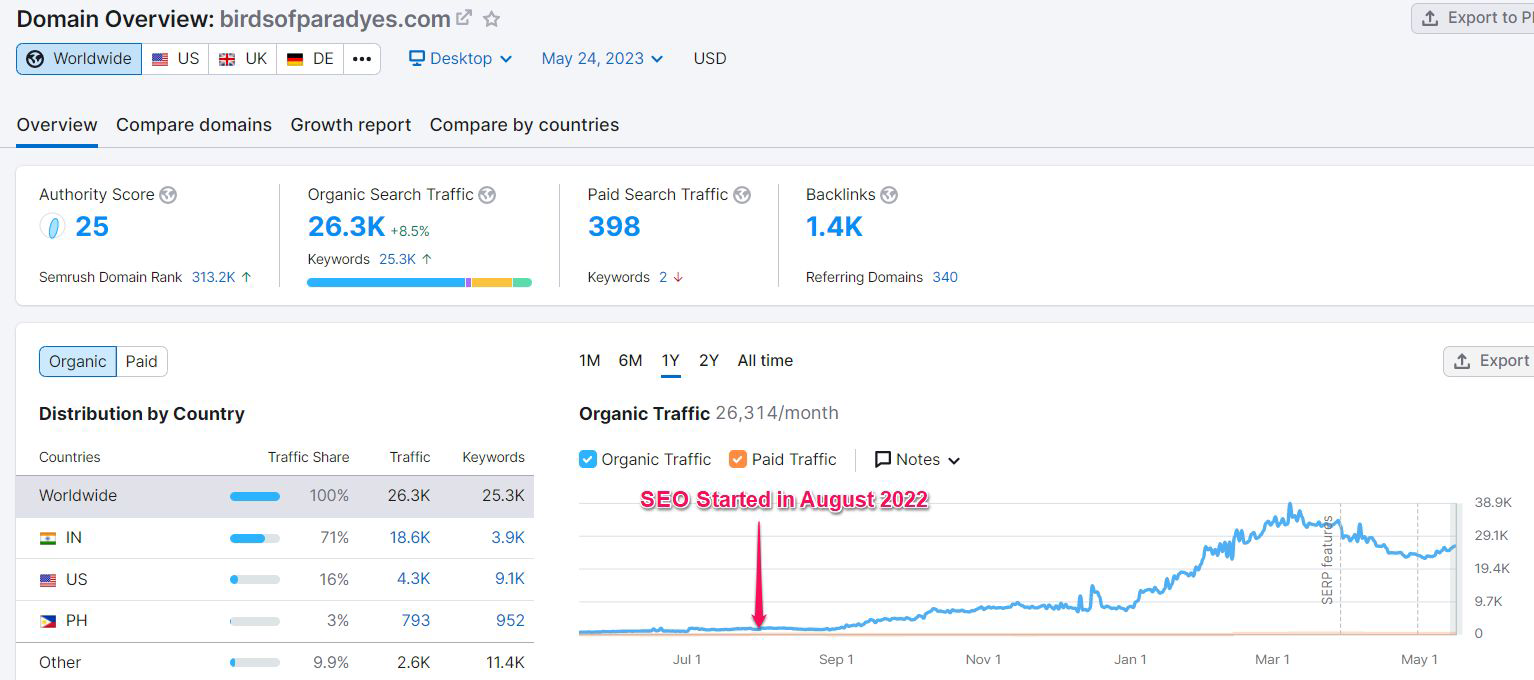This screenshot has width=1534, height=680.
Task: Click the Philippines flag icon in country list
Action: 48,621
